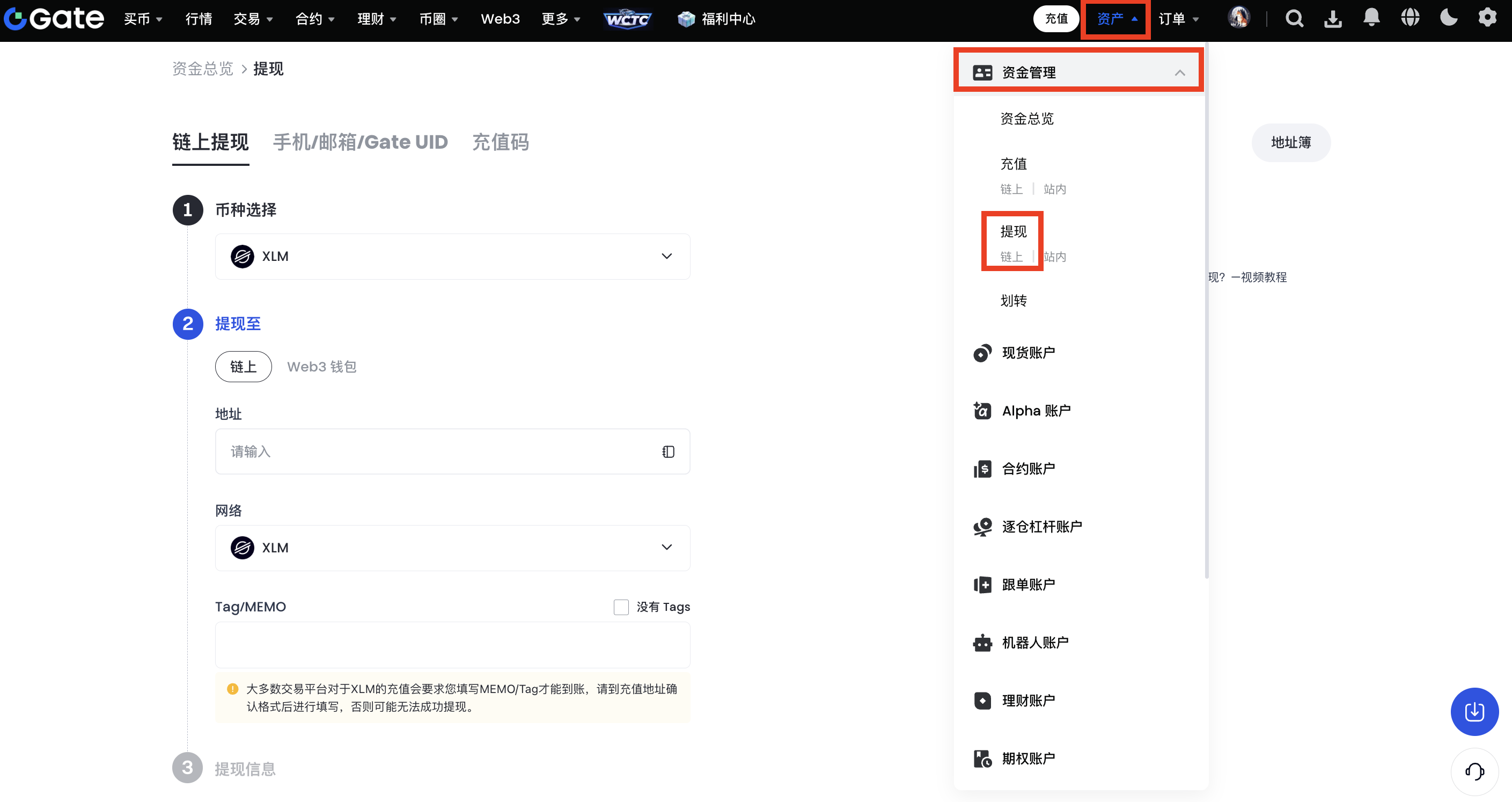Click the download app icon in header
The width and height of the screenshot is (1512, 802).
tap(1332, 19)
